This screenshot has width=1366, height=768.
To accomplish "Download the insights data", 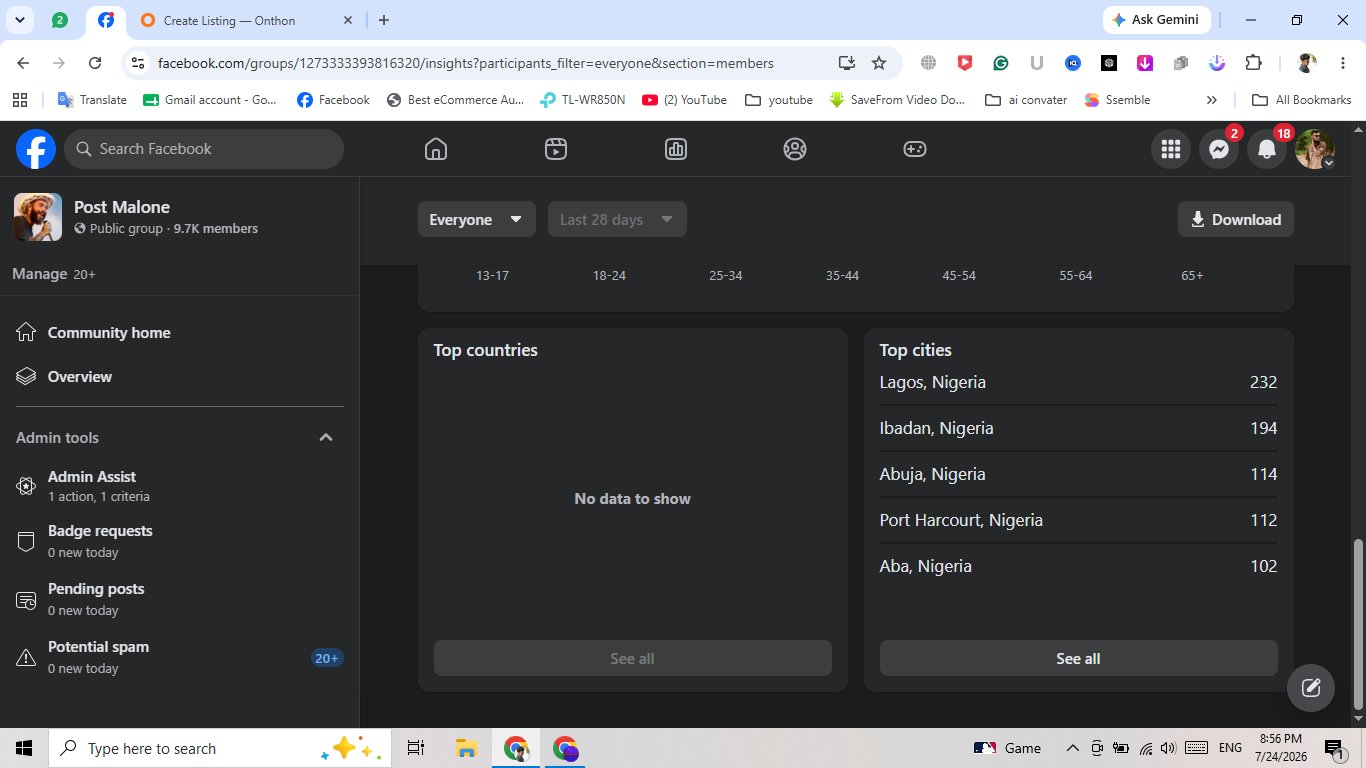I will coord(1236,219).
